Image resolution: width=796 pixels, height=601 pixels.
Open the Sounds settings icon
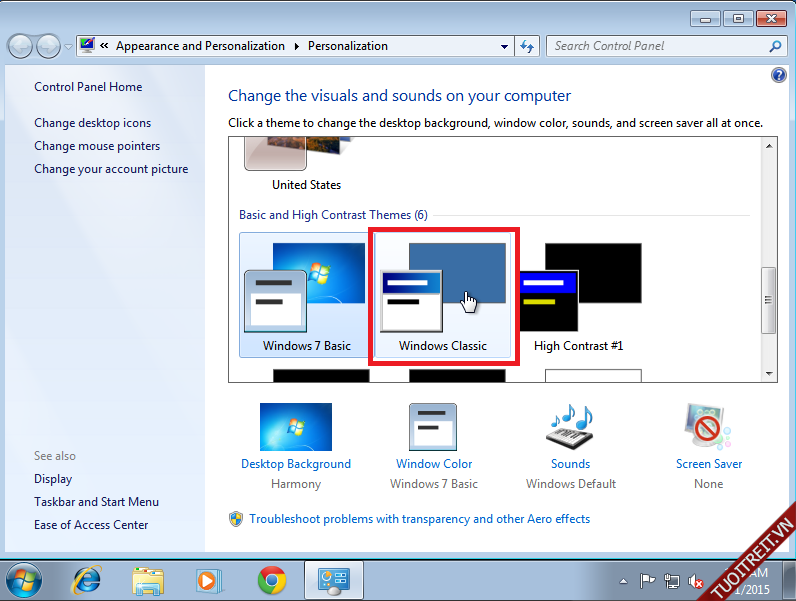tap(570, 427)
